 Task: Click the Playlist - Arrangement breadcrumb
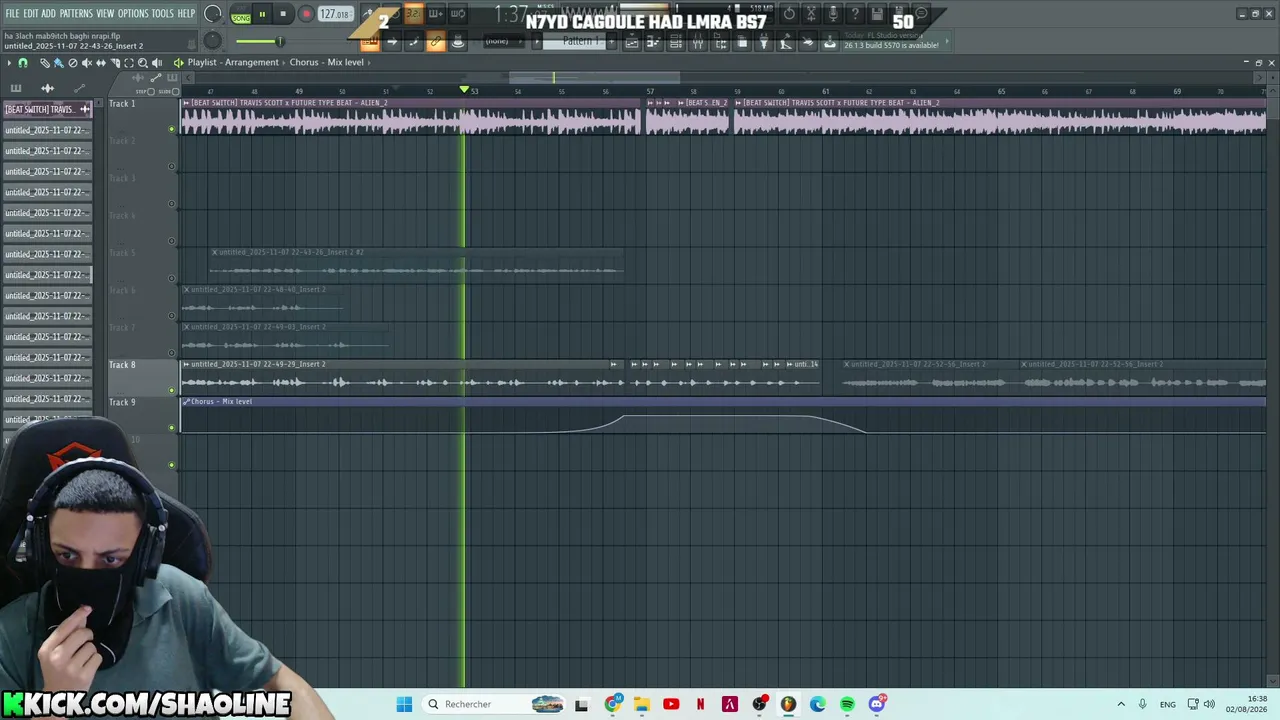point(233,62)
